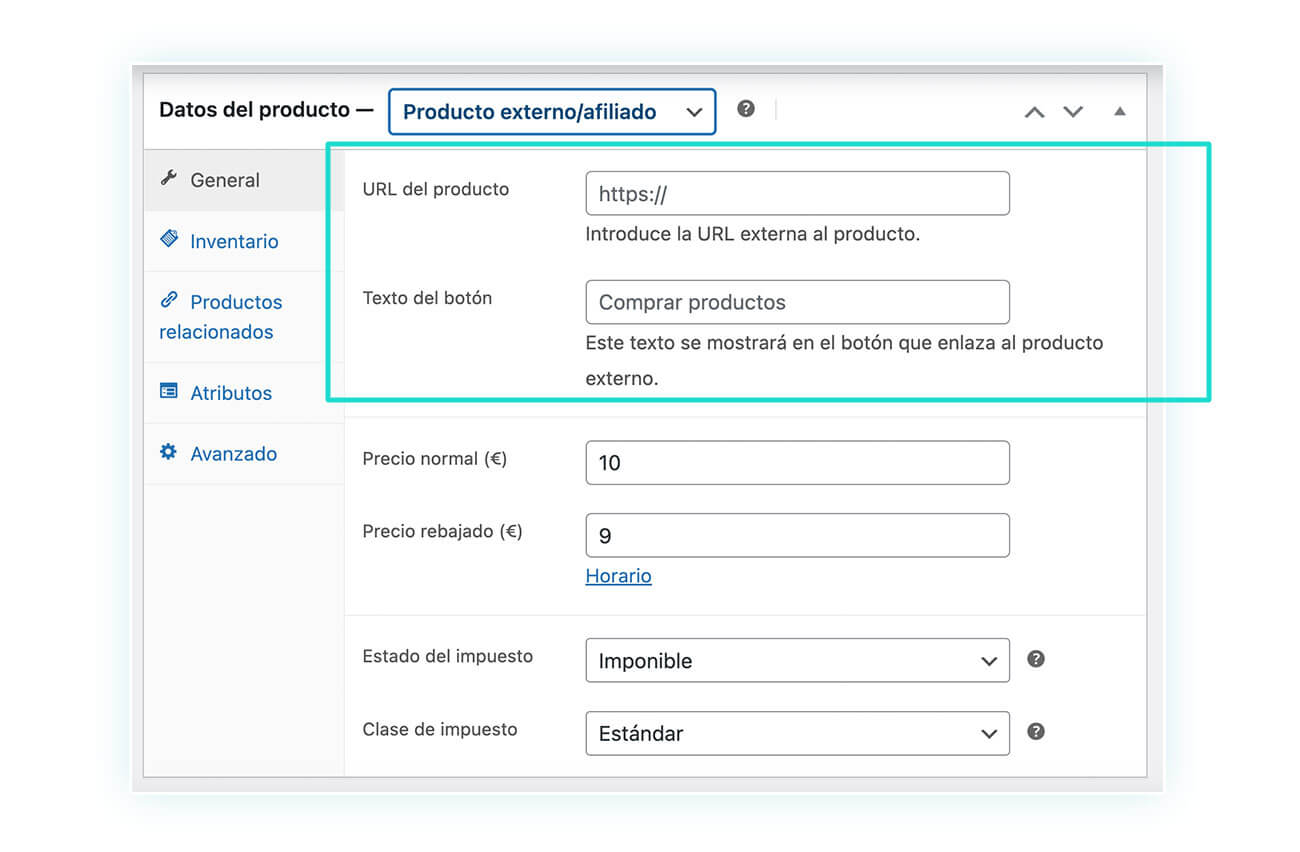Click the 'Precio normal (€)' label

click(435, 459)
